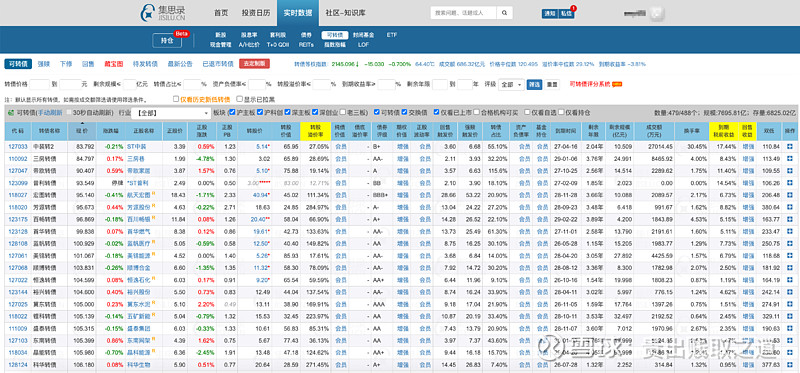Click the plus icon in row 127068
800x373 pixels.
click(x=790, y=267)
